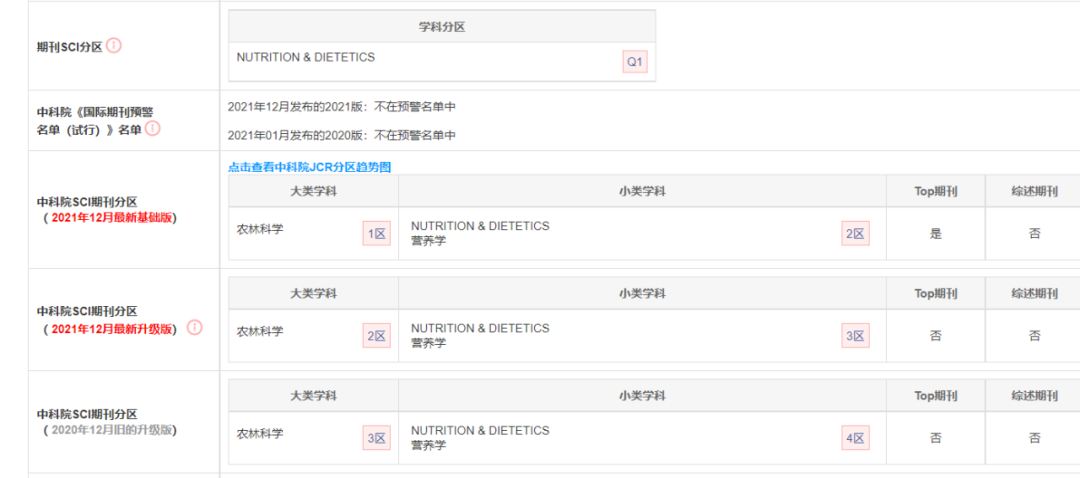
Task: Select 小类学科 header in 升级版 table
Action: tap(642, 293)
